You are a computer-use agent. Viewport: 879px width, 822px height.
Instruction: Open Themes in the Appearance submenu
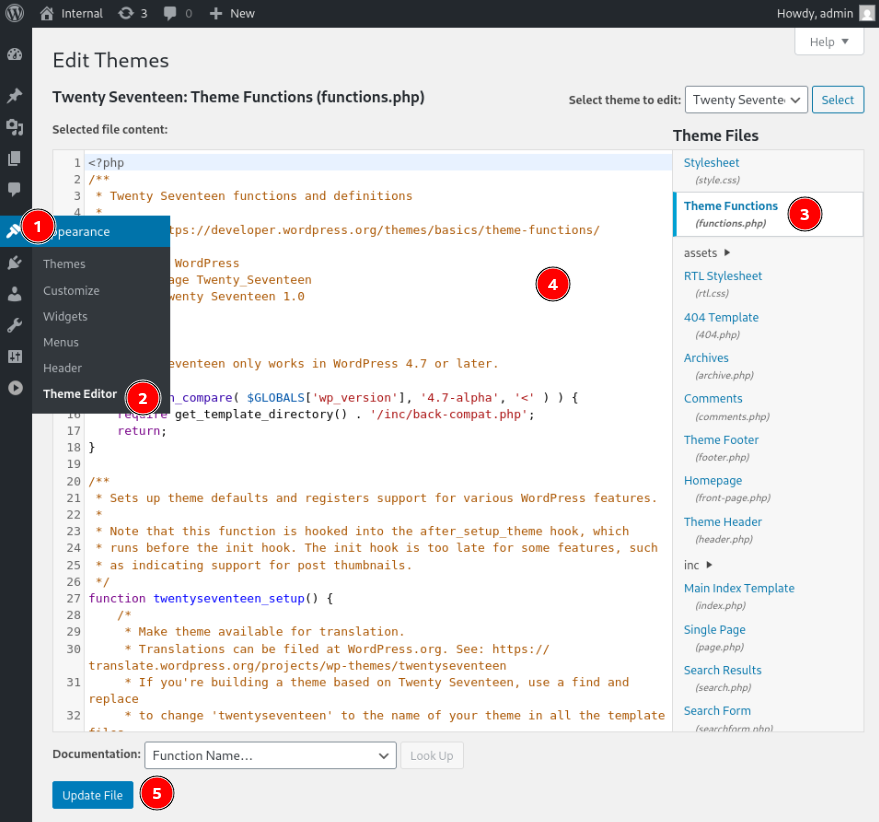64,264
